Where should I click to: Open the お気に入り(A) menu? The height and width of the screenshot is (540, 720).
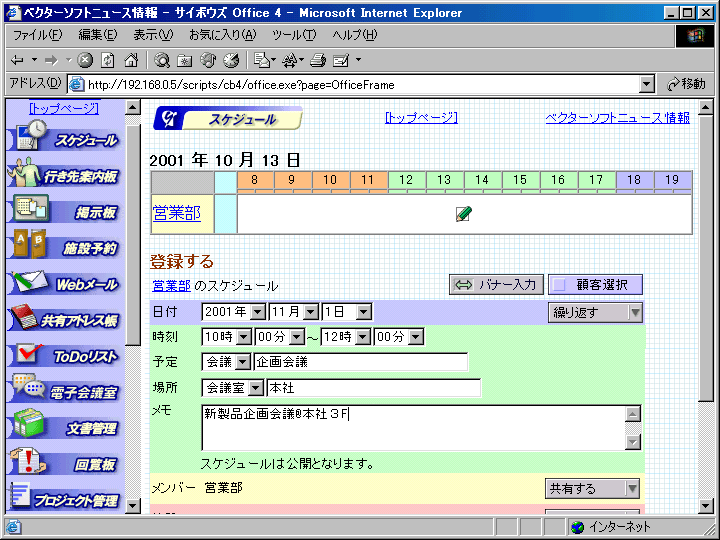pyautogui.click(x=223, y=35)
